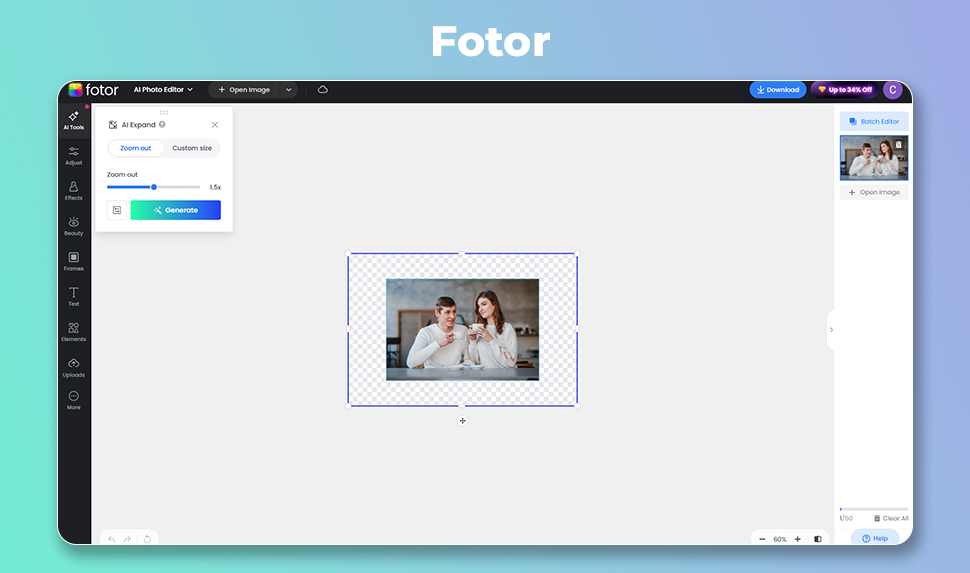Click the 1.5x zoom value
The width and height of the screenshot is (970, 573).
pos(215,187)
